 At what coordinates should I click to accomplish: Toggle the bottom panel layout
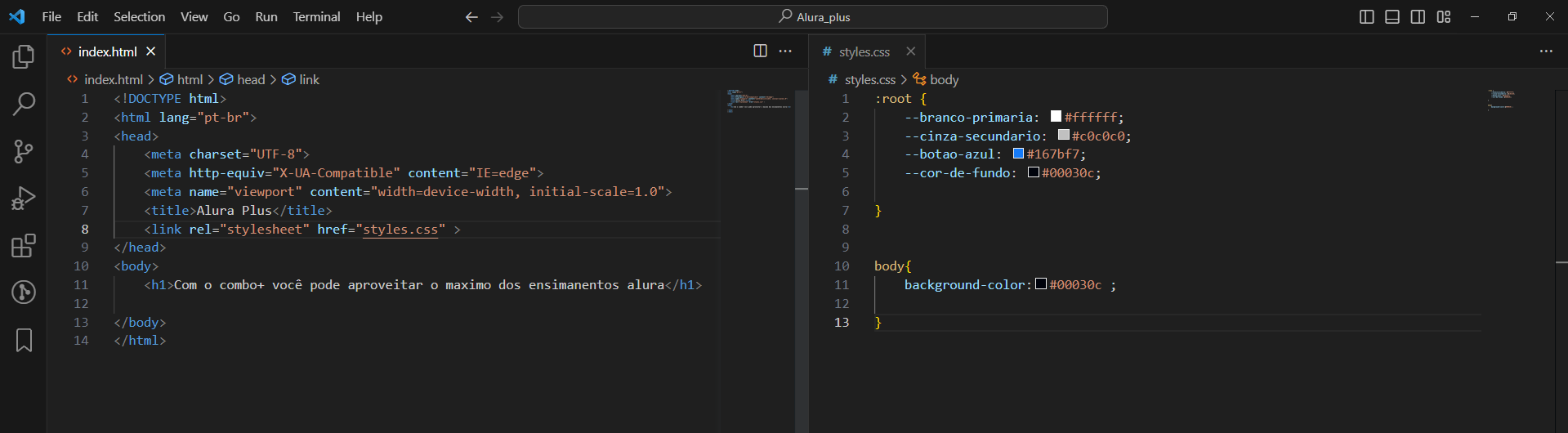point(1392,16)
